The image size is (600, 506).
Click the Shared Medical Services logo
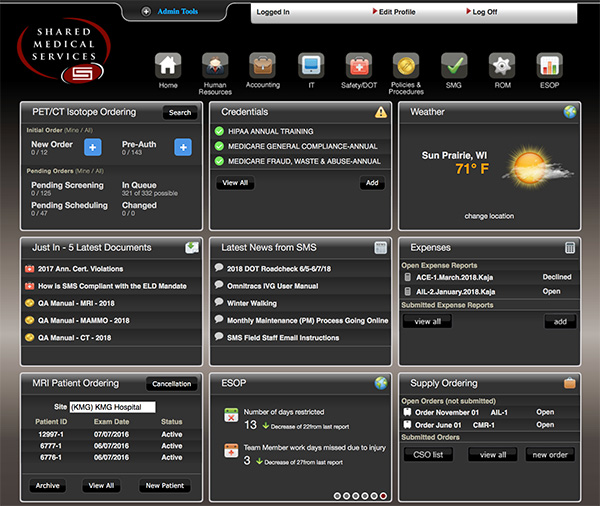point(64,51)
